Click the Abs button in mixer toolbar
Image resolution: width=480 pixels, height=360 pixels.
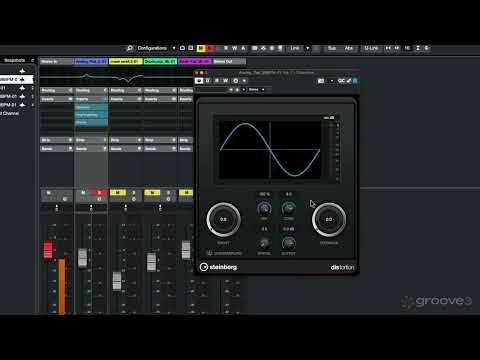pos(349,48)
